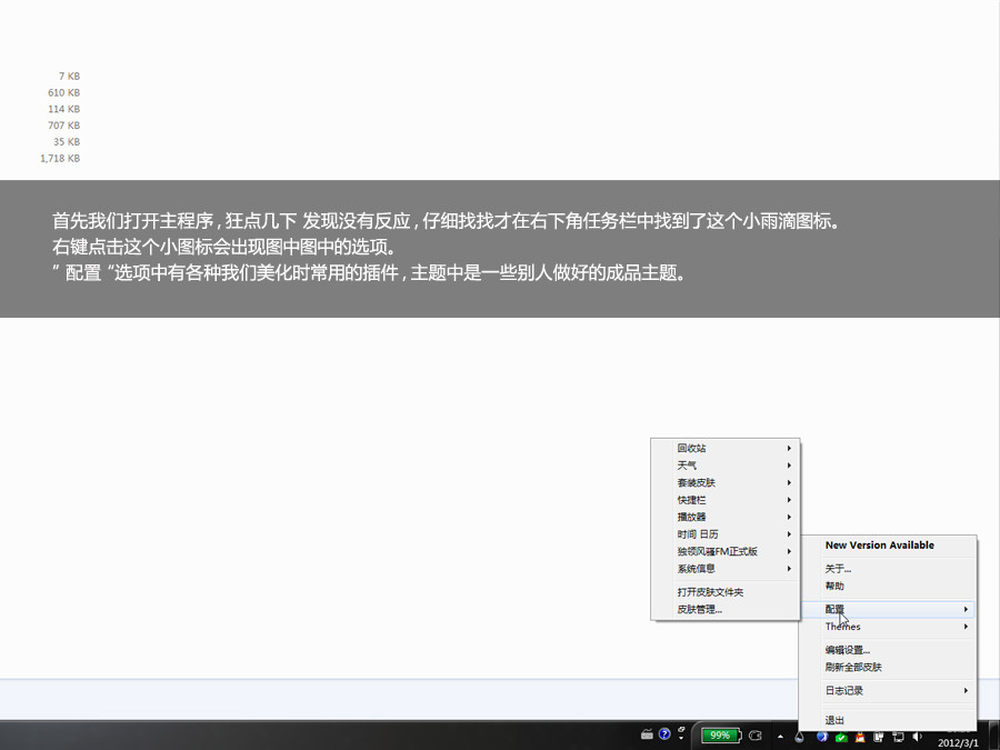The width and height of the screenshot is (1000, 750).
Task: Show hidden tray icons with the up arrow
Action: pyautogui.click(x=782, y=736)
